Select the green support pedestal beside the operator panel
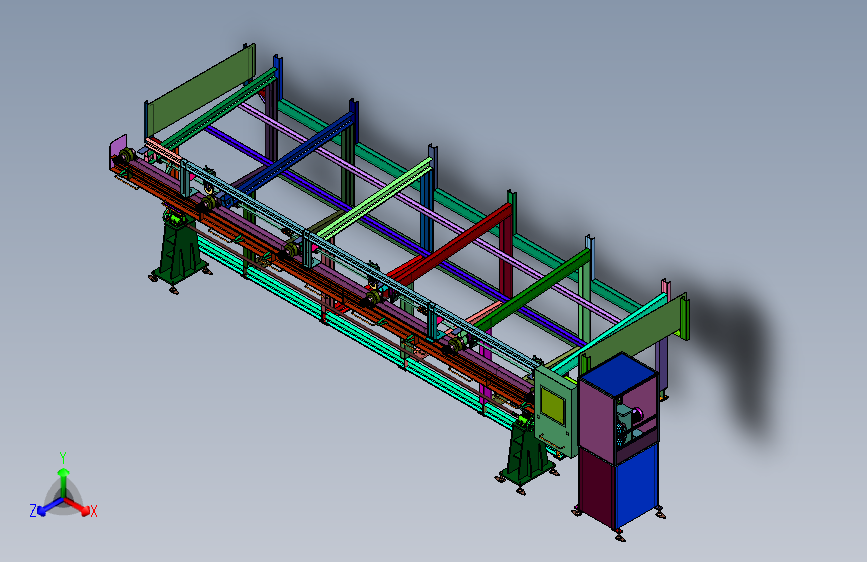867x562 pixels. click(x=526, y=452)
